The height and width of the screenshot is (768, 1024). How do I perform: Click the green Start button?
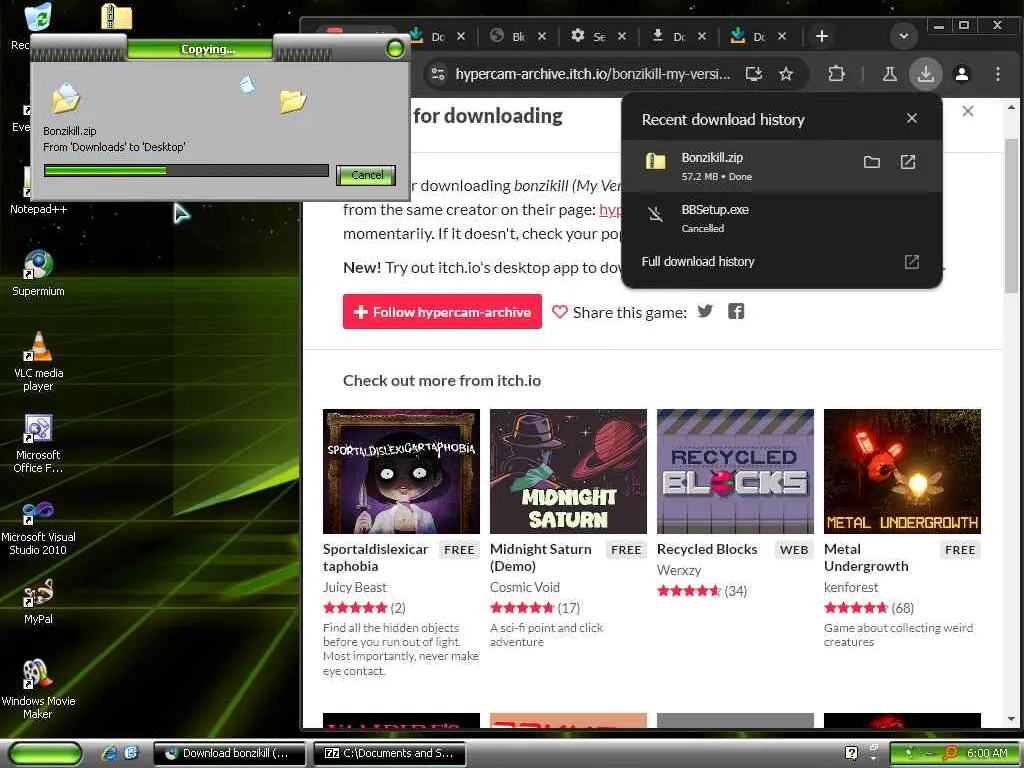(46, 753)
